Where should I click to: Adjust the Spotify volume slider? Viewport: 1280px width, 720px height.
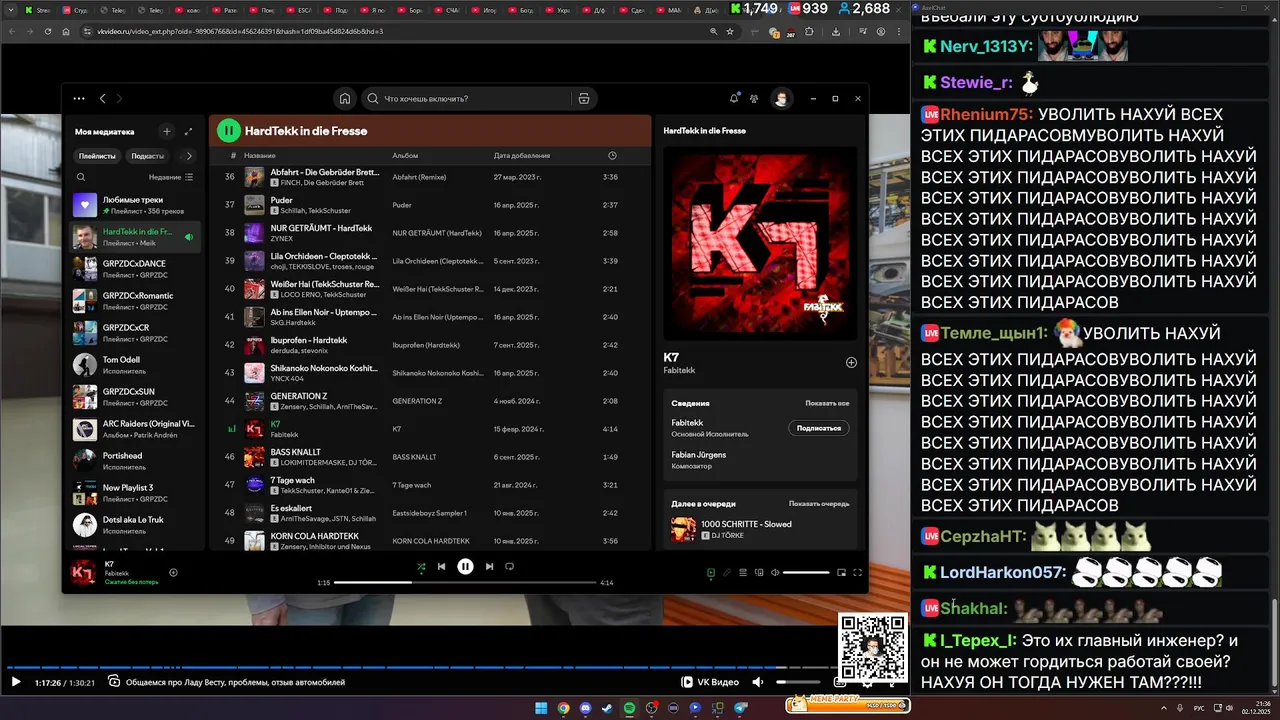[806, 573]
